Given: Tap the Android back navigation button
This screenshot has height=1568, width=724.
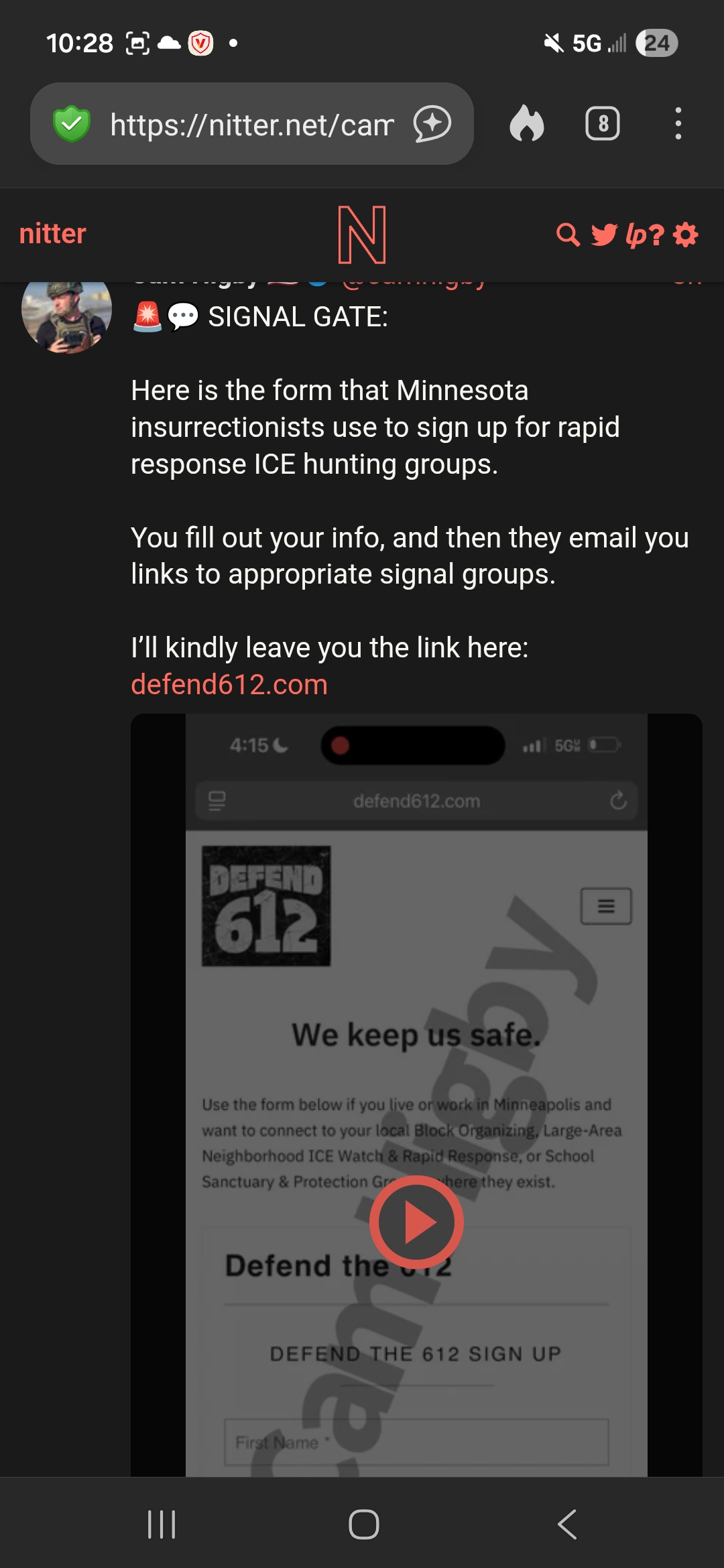Looking at the screenshot, I should point(567,1524).
